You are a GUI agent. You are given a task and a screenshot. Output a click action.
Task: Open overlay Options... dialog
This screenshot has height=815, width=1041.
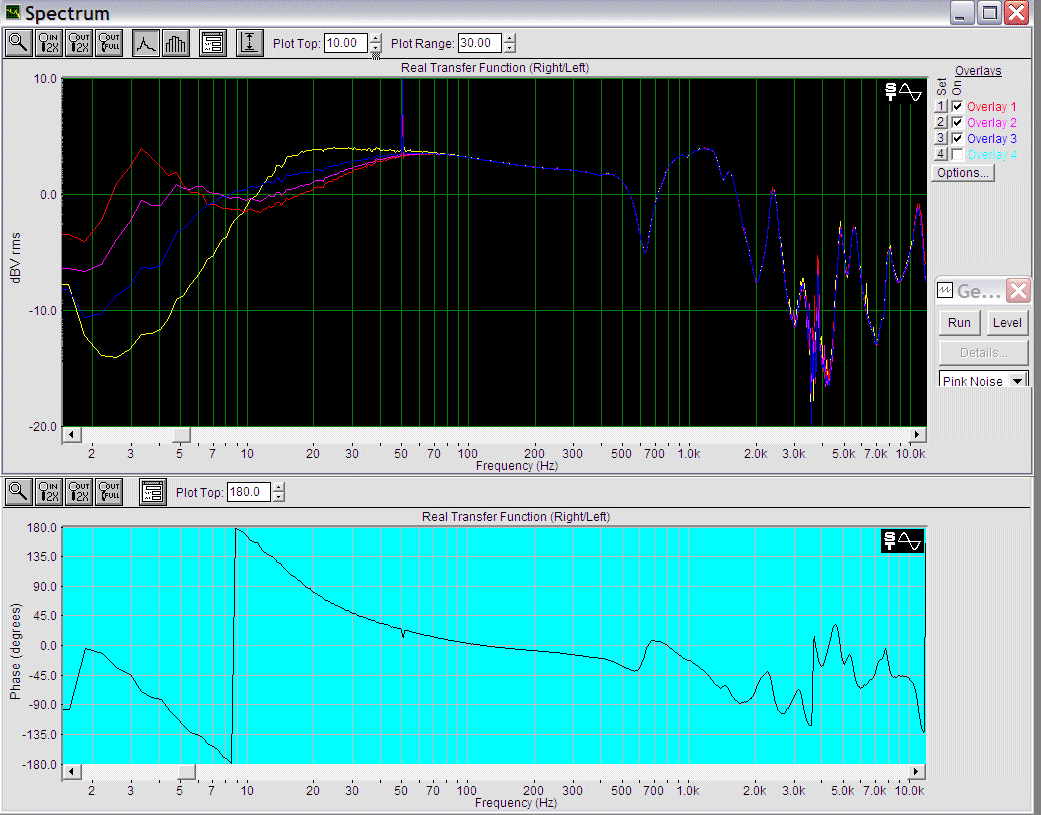tap(963, 173)
